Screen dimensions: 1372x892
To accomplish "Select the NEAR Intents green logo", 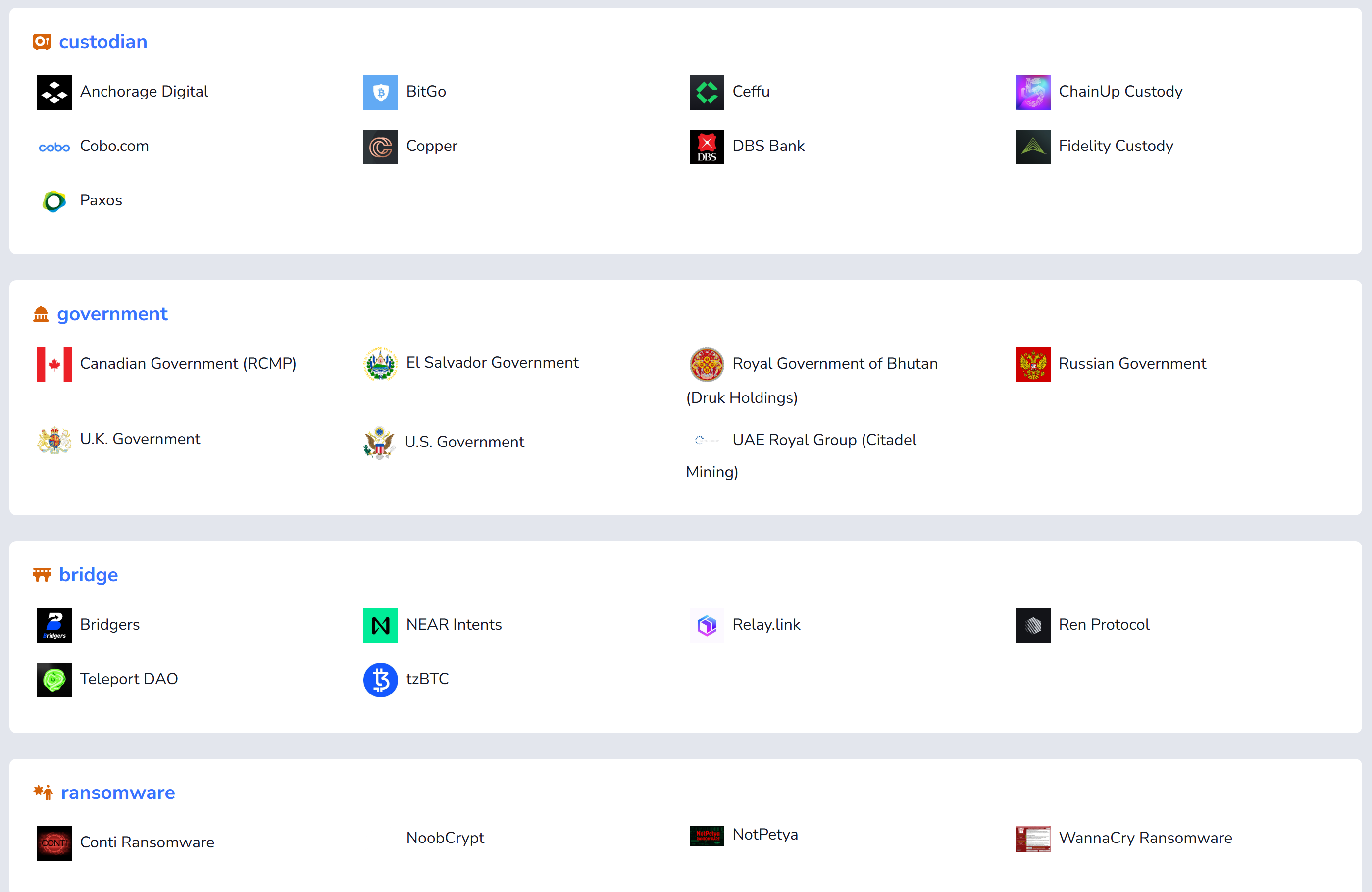I will [x=380, y=625].
